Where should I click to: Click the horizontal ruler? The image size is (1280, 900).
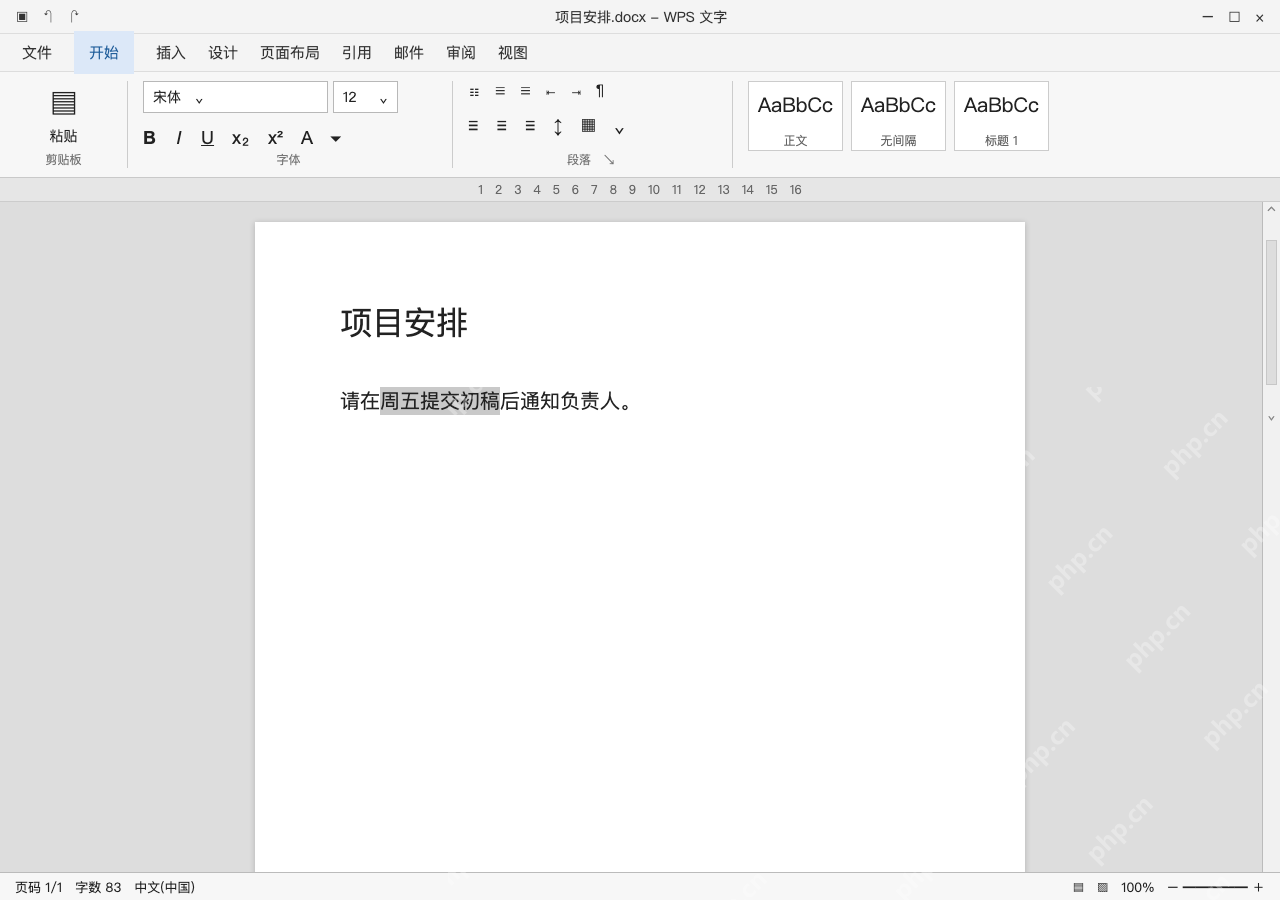640,190
